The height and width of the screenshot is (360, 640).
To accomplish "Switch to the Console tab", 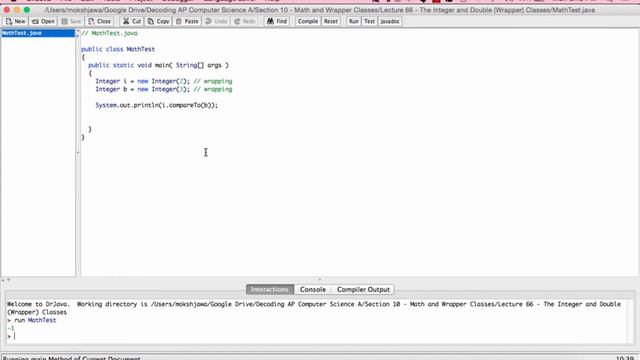I will pyautogui.click(x=313, y=289).
